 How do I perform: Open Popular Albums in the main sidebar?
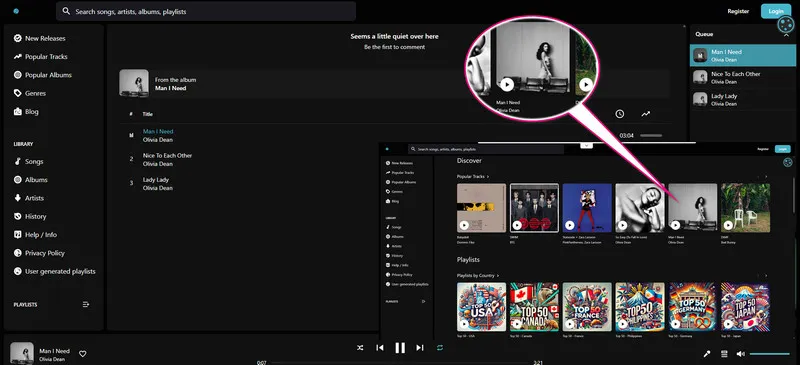pyautogui.click(x=43, y=75)
